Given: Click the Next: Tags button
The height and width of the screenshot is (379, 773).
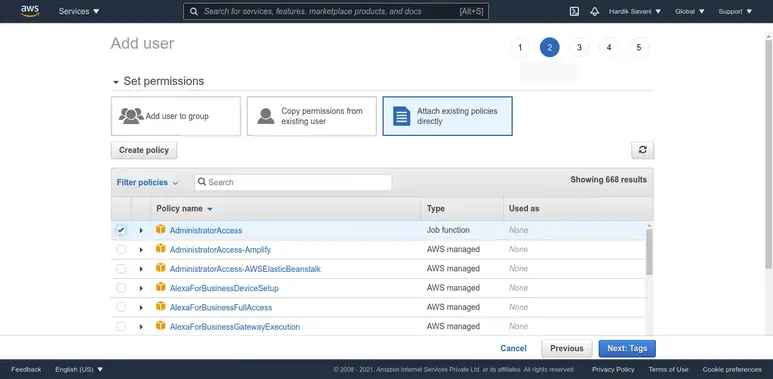Looking at the screenshot, I should point(627,348).
